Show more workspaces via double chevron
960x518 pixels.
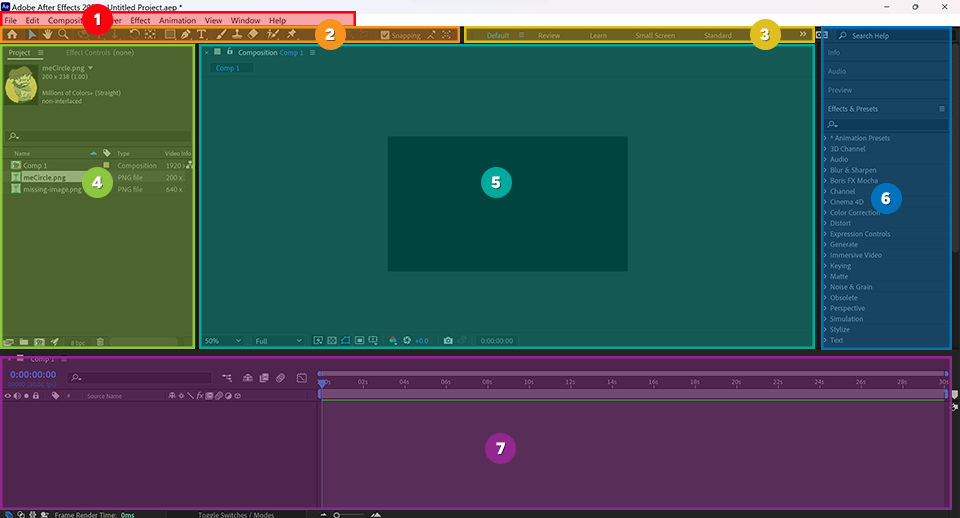click(x=803, y=34)
